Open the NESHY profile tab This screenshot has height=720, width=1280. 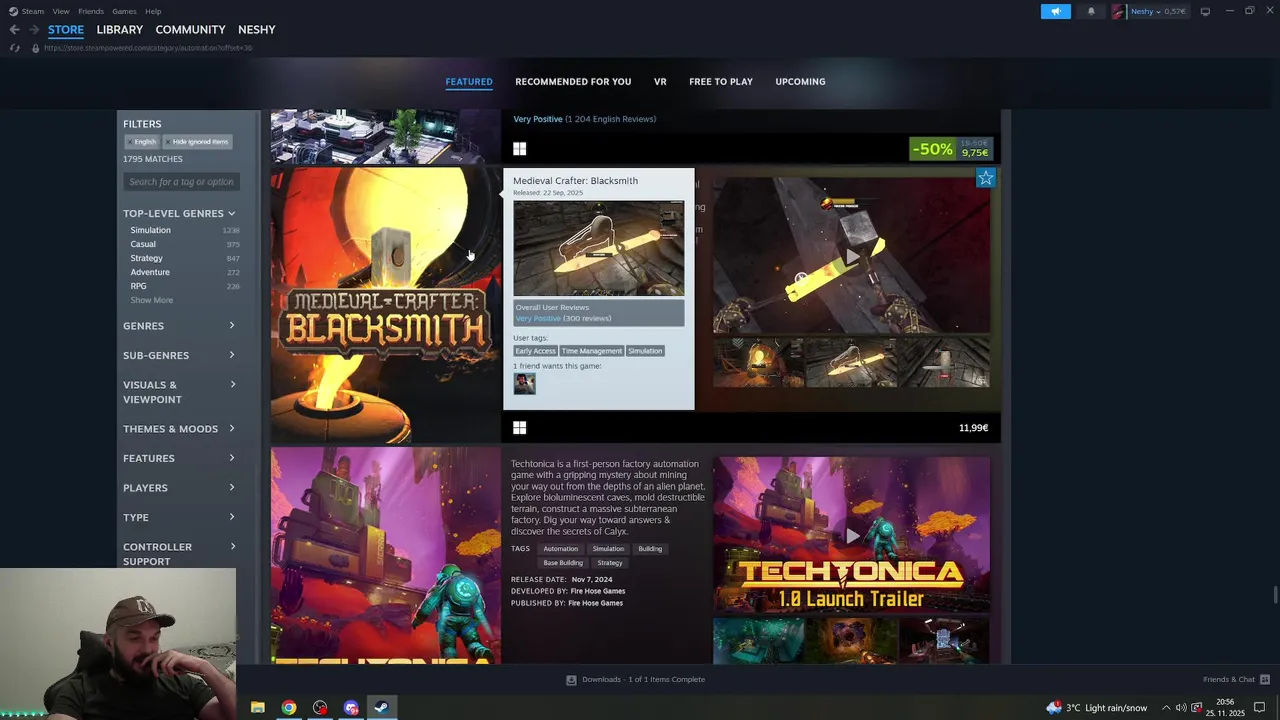pyautogui.click(x=257, y=30)
